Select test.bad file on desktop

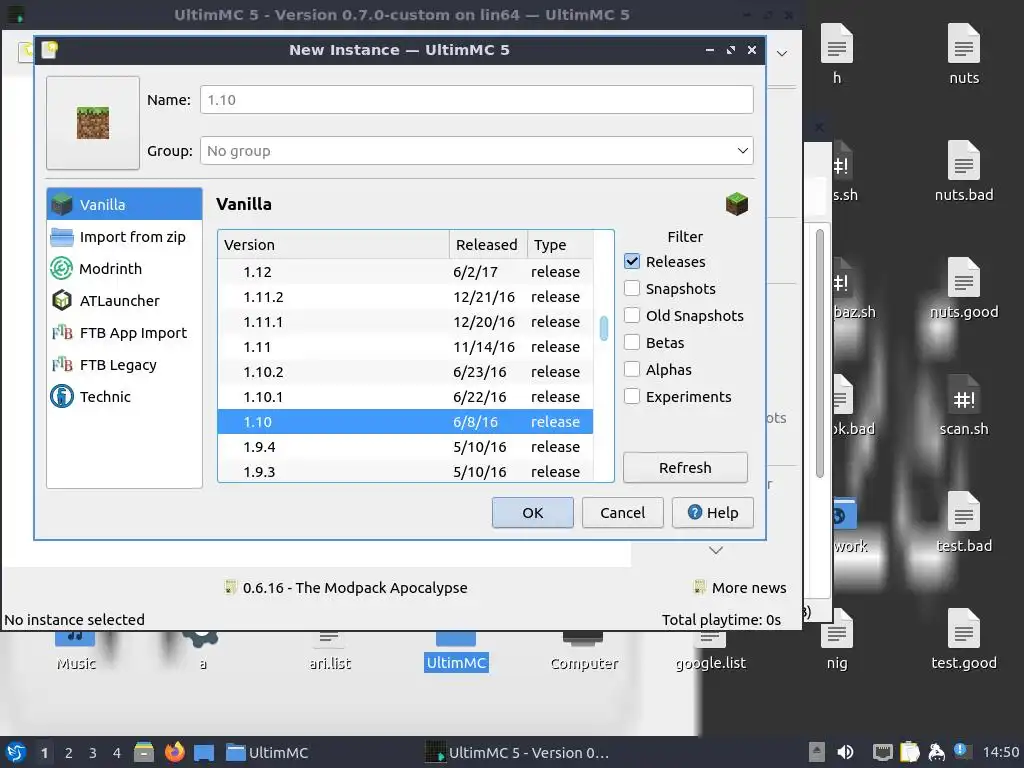(964, 522)
